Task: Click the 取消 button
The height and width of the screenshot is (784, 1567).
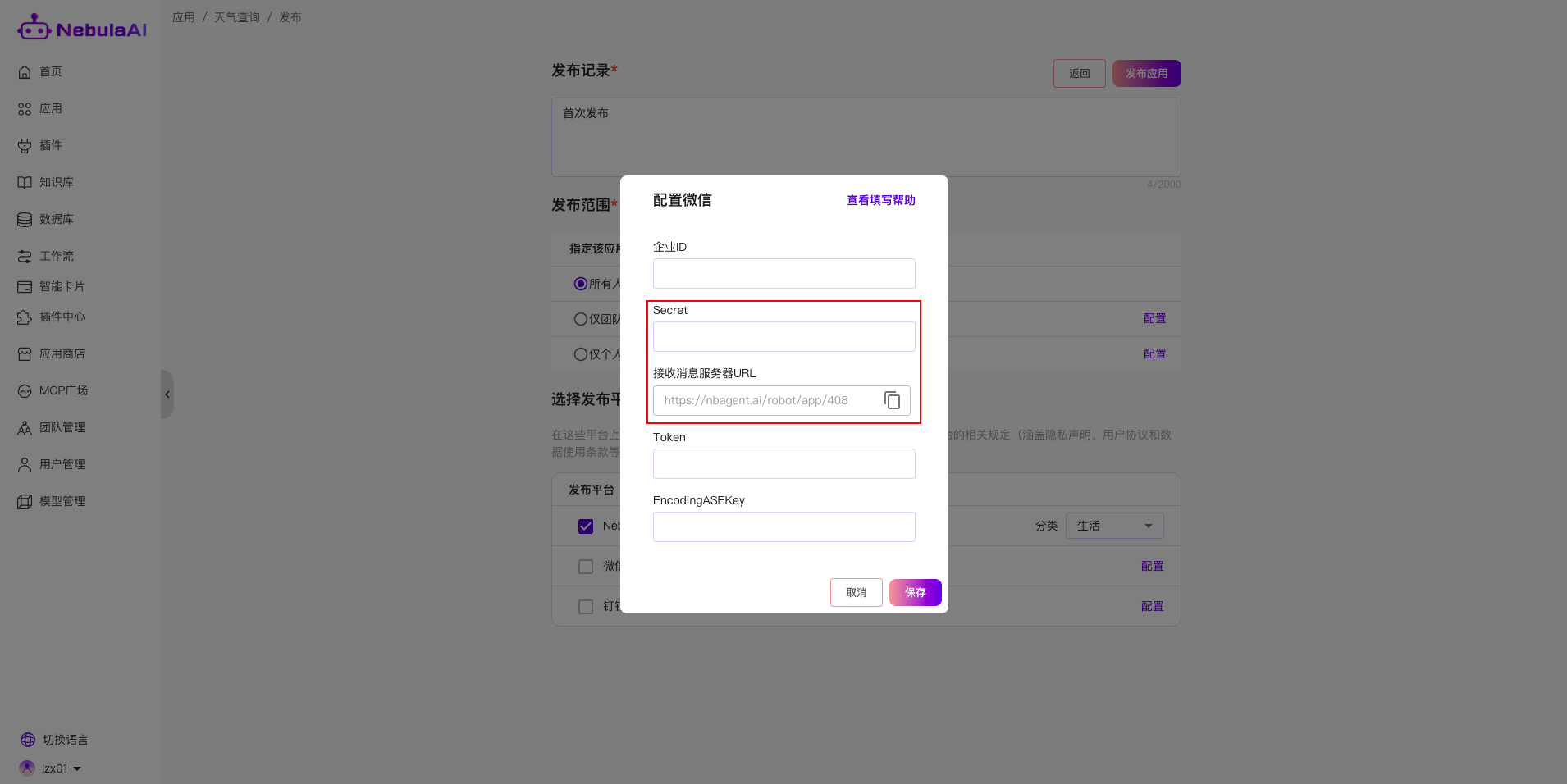Action: point(857,592)
